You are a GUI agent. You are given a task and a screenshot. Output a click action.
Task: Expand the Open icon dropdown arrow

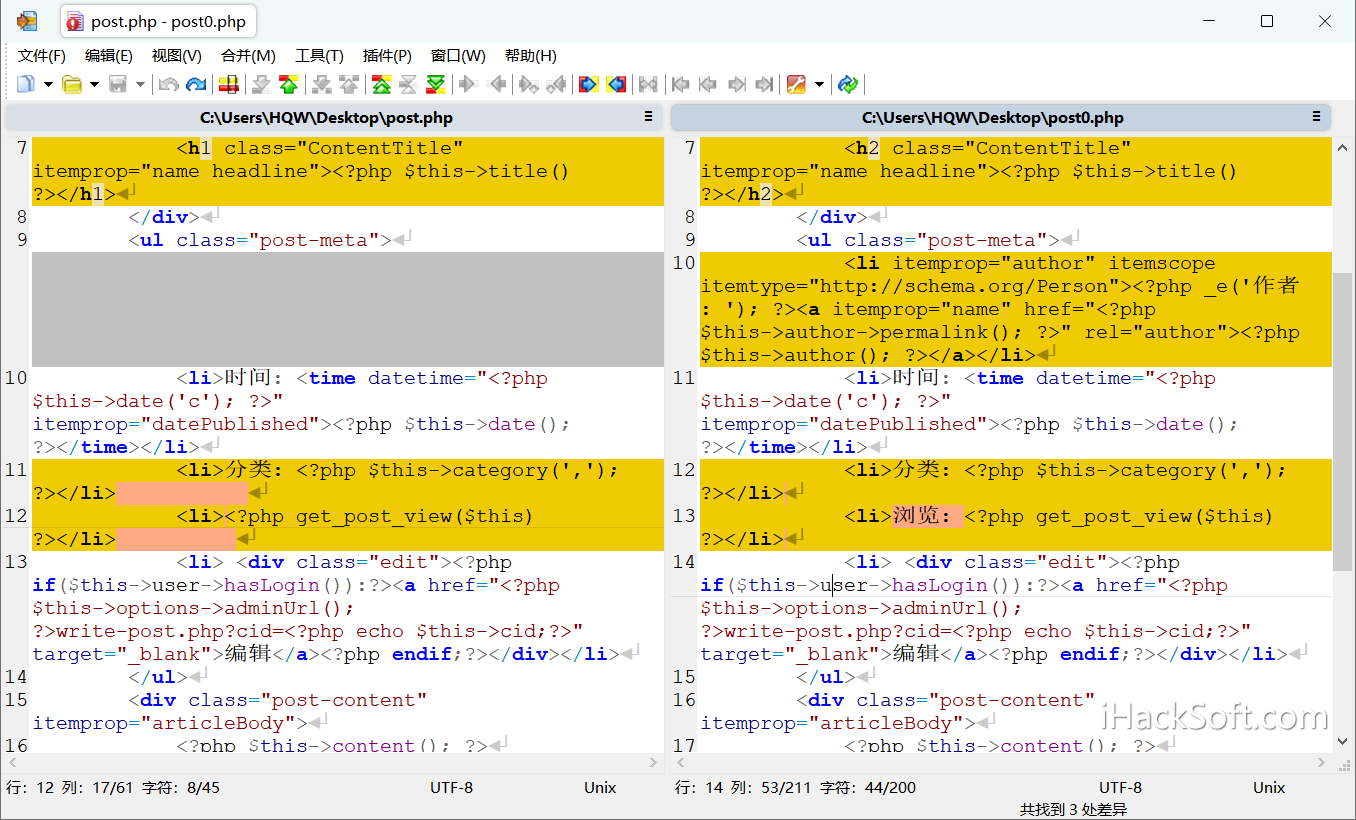pyautogui.click(x=94, y=84)
